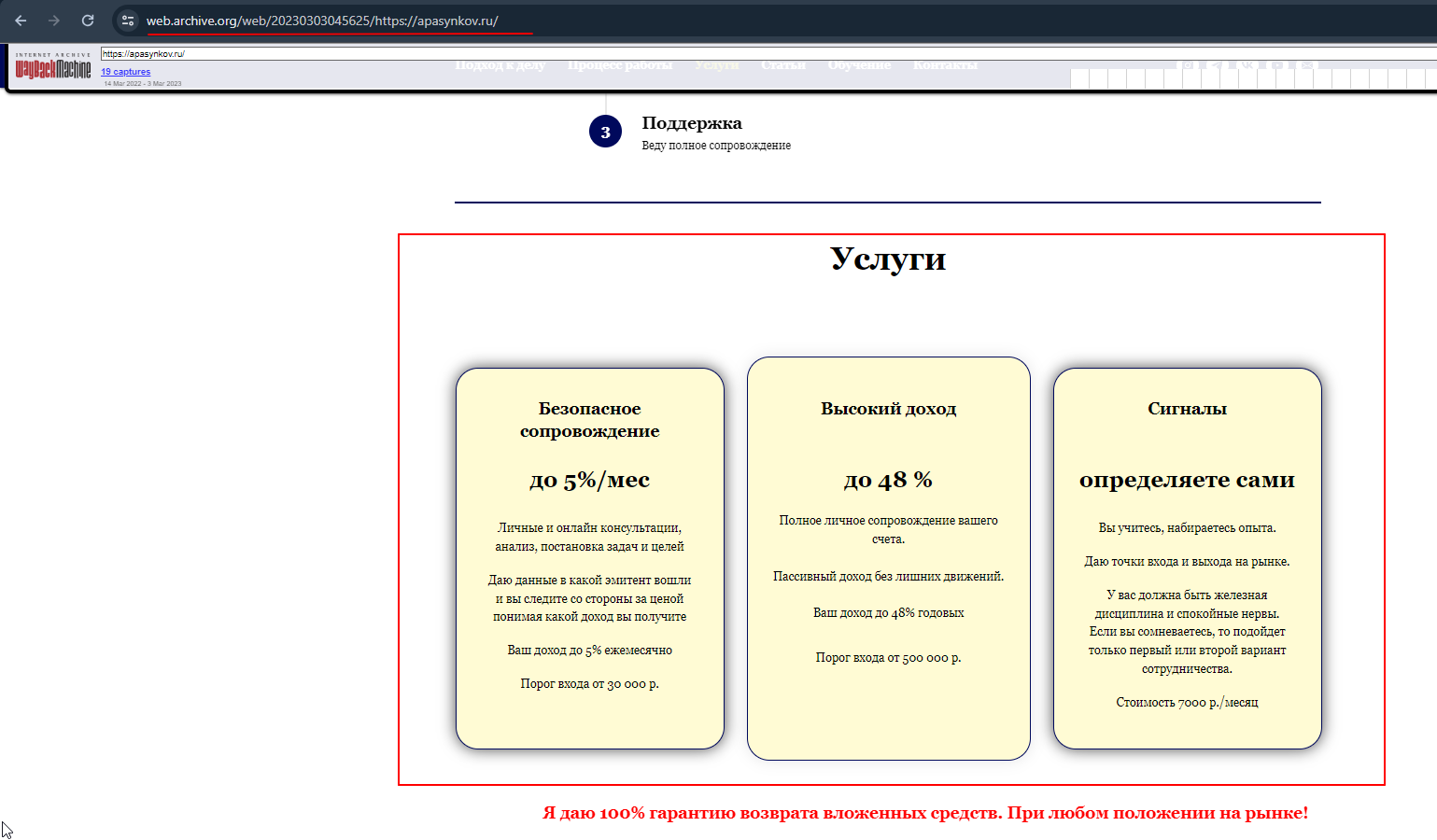
Task: Click the до 48 % rate
Action: click(x=889, y=480)
